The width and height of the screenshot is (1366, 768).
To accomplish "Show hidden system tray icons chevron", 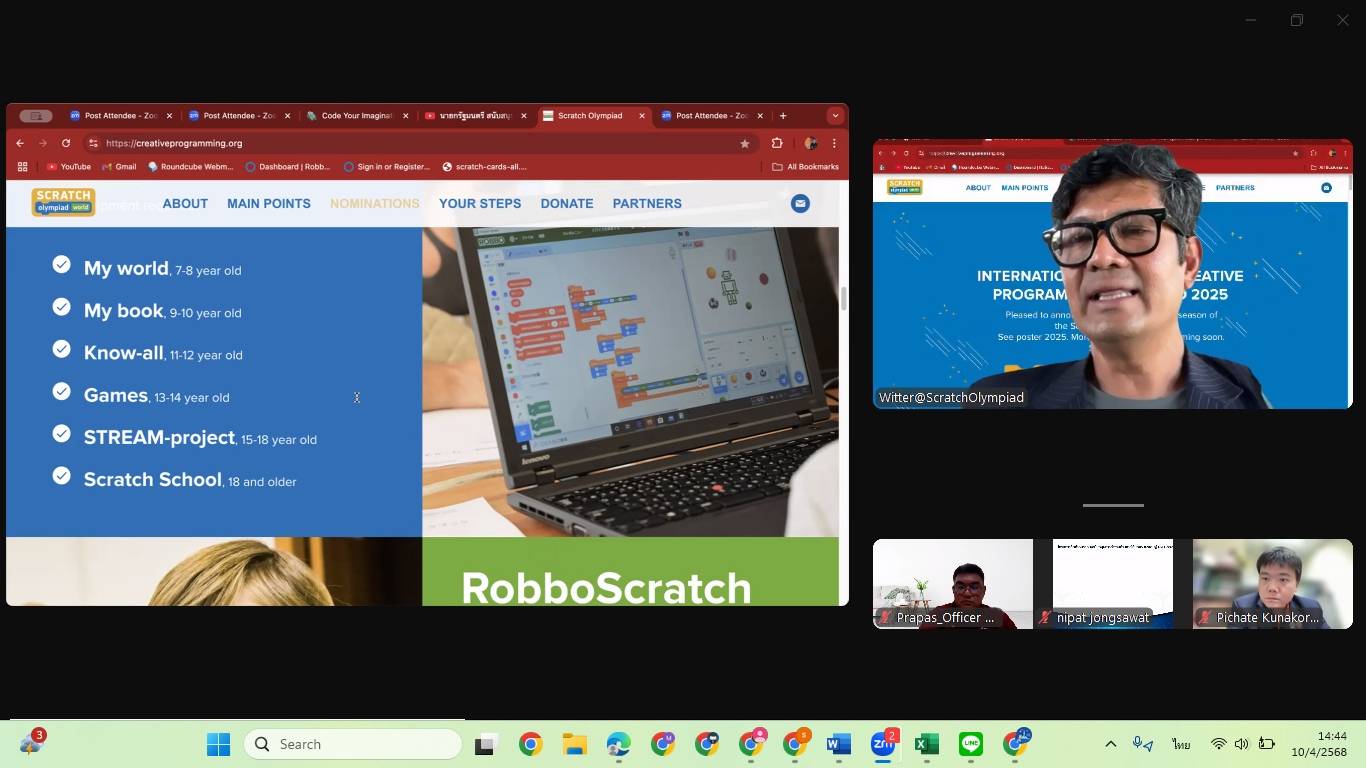I will click(x=1110, y=744).
